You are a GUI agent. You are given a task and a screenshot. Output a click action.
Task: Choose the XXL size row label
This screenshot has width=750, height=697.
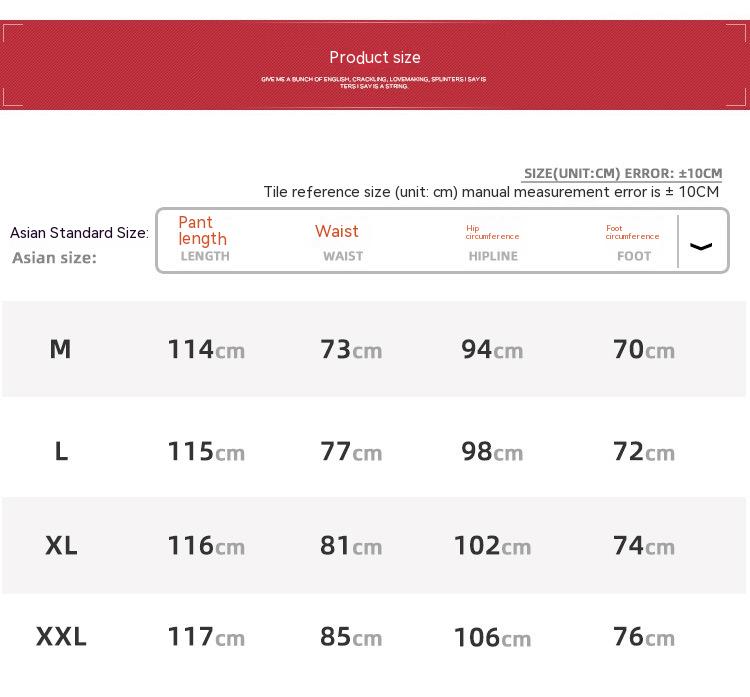click(x=61, y=636)
